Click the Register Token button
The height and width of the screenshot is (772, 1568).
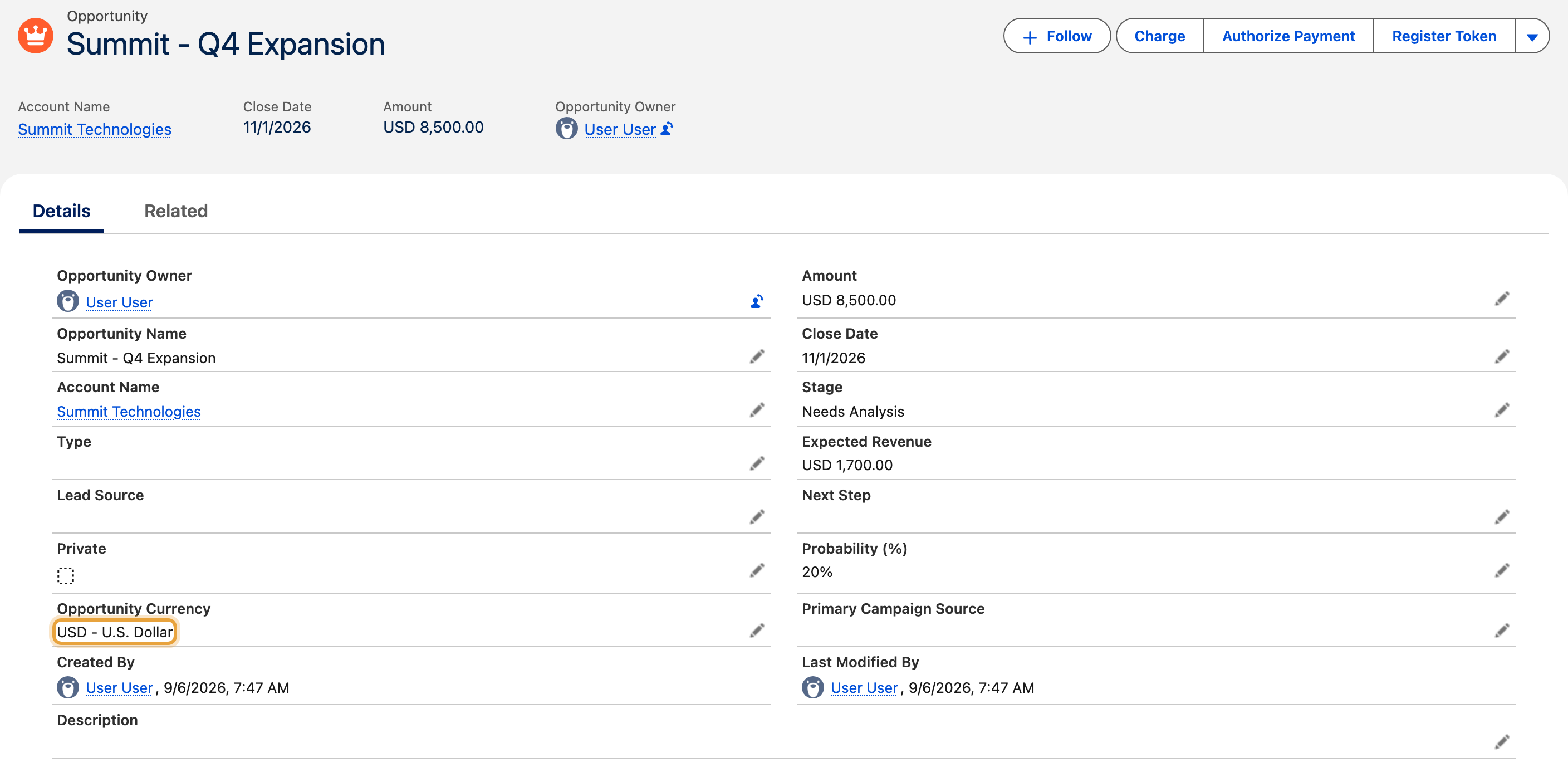point(1444,37)
